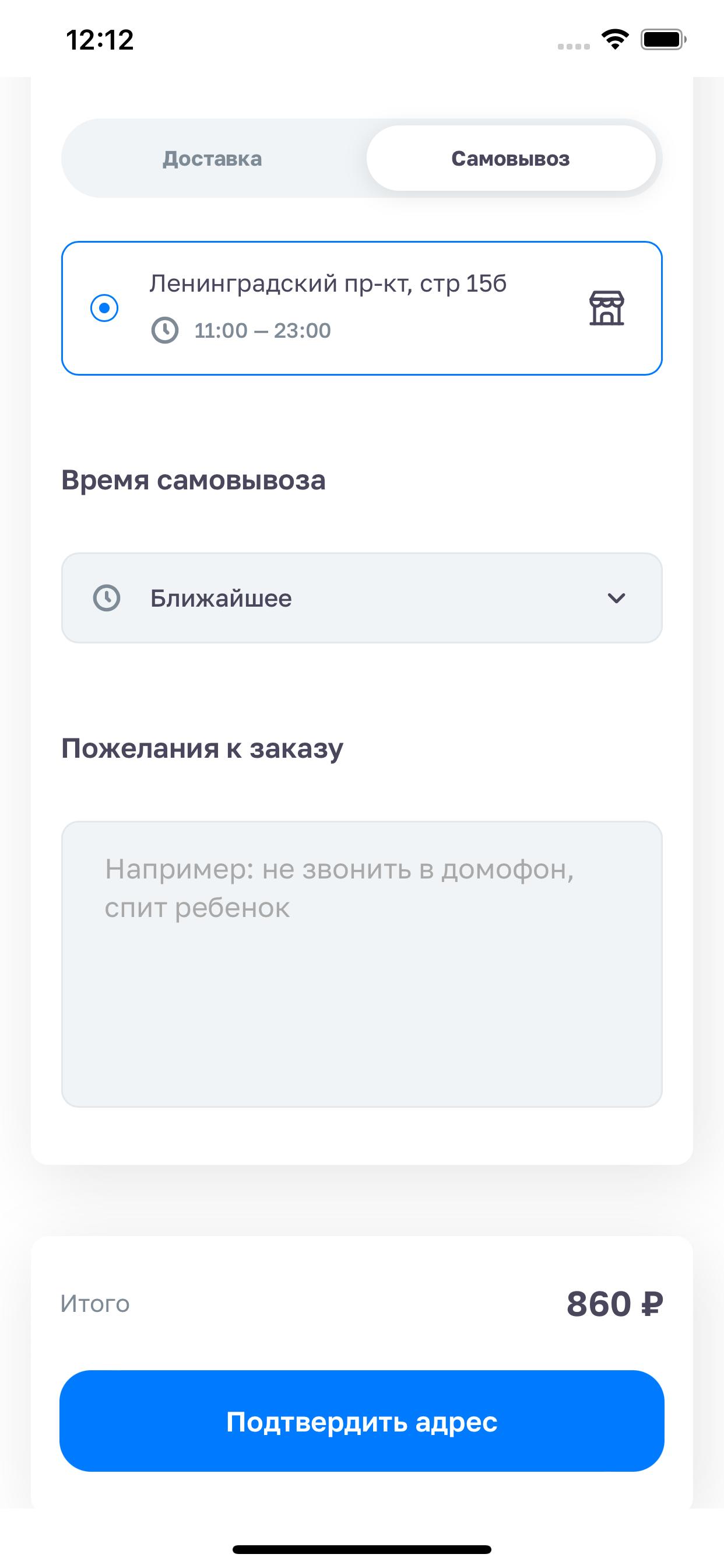Tap the Итого label
Screen dimensions: 724x1568
(95, 1304)
